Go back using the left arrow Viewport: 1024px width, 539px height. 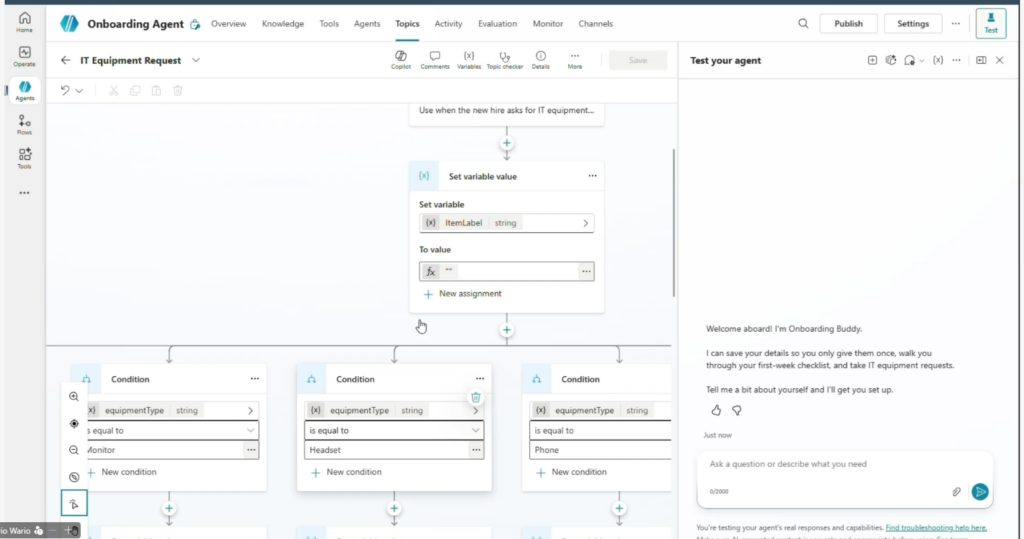[65, 60]
